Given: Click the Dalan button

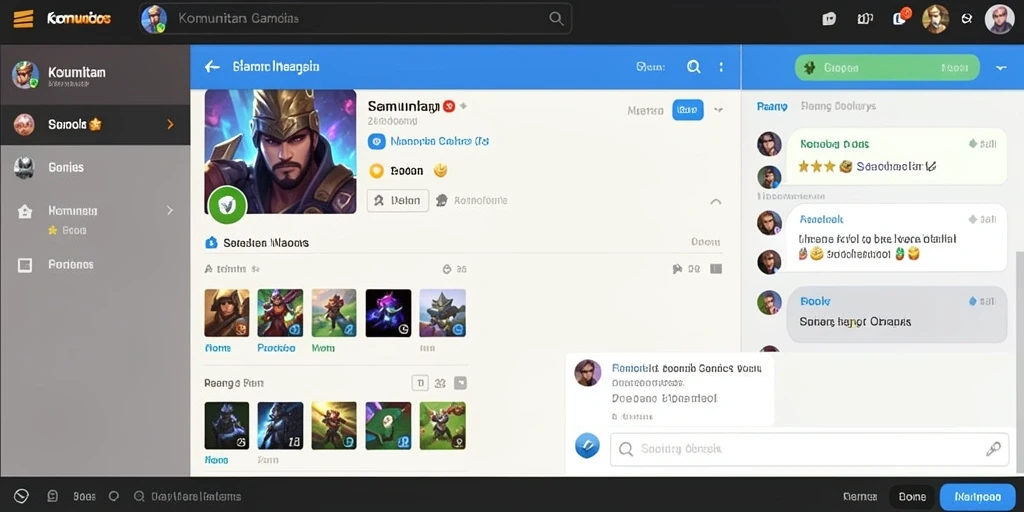Looking at the screenshot, I should pyautogui.click(x=398, y=200).
